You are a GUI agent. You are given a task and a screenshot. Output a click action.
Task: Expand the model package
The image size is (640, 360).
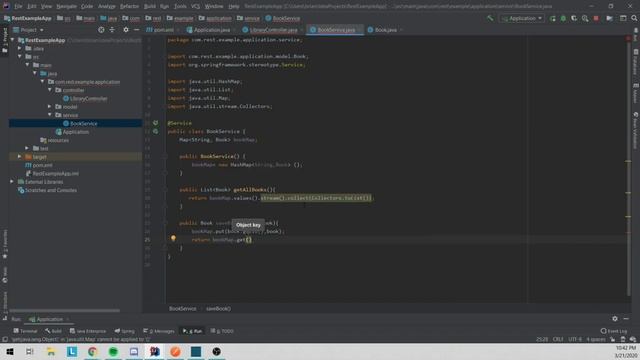pos(50,107)
